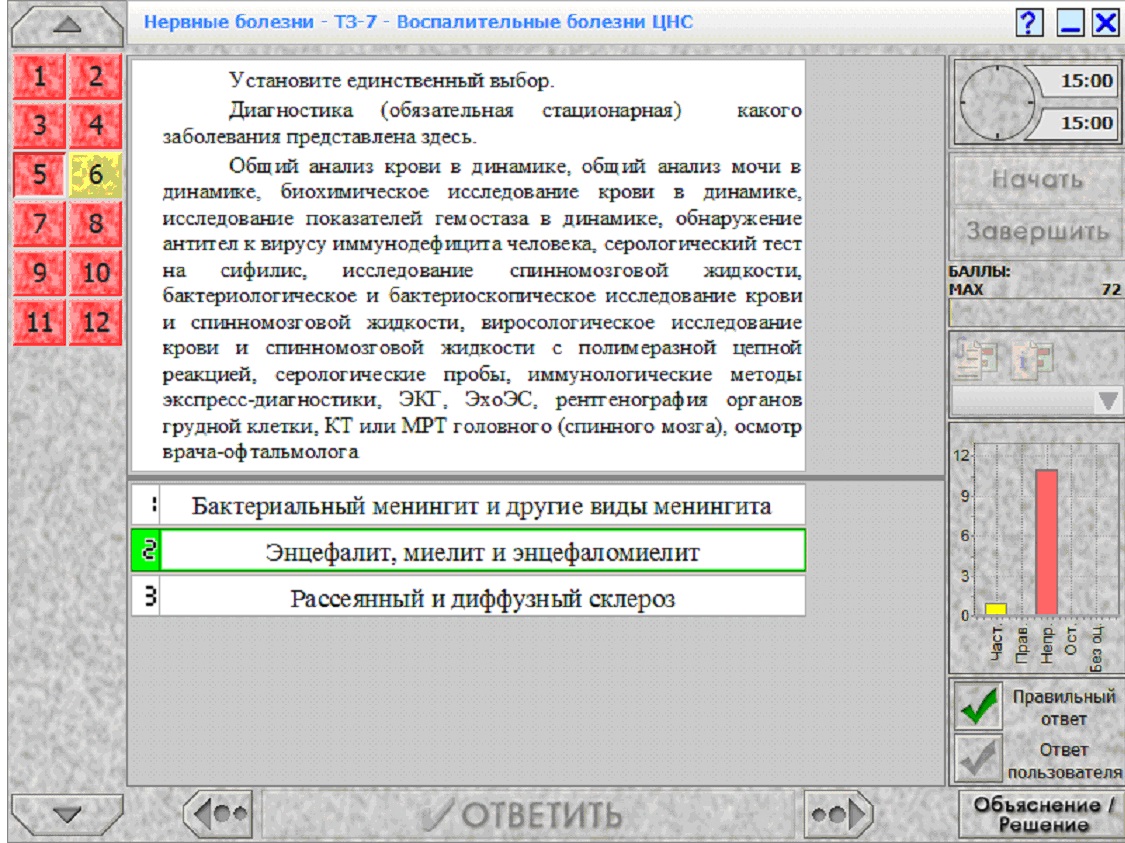Click the previous question arrow button
Viewport: 1125px width, 843px height.
coord(219,814)
